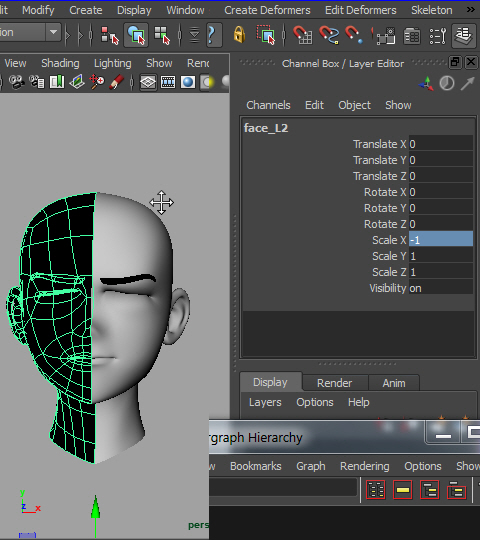Select the grease pencil icon
The image size is (480, 540).
tap(116, 82)
